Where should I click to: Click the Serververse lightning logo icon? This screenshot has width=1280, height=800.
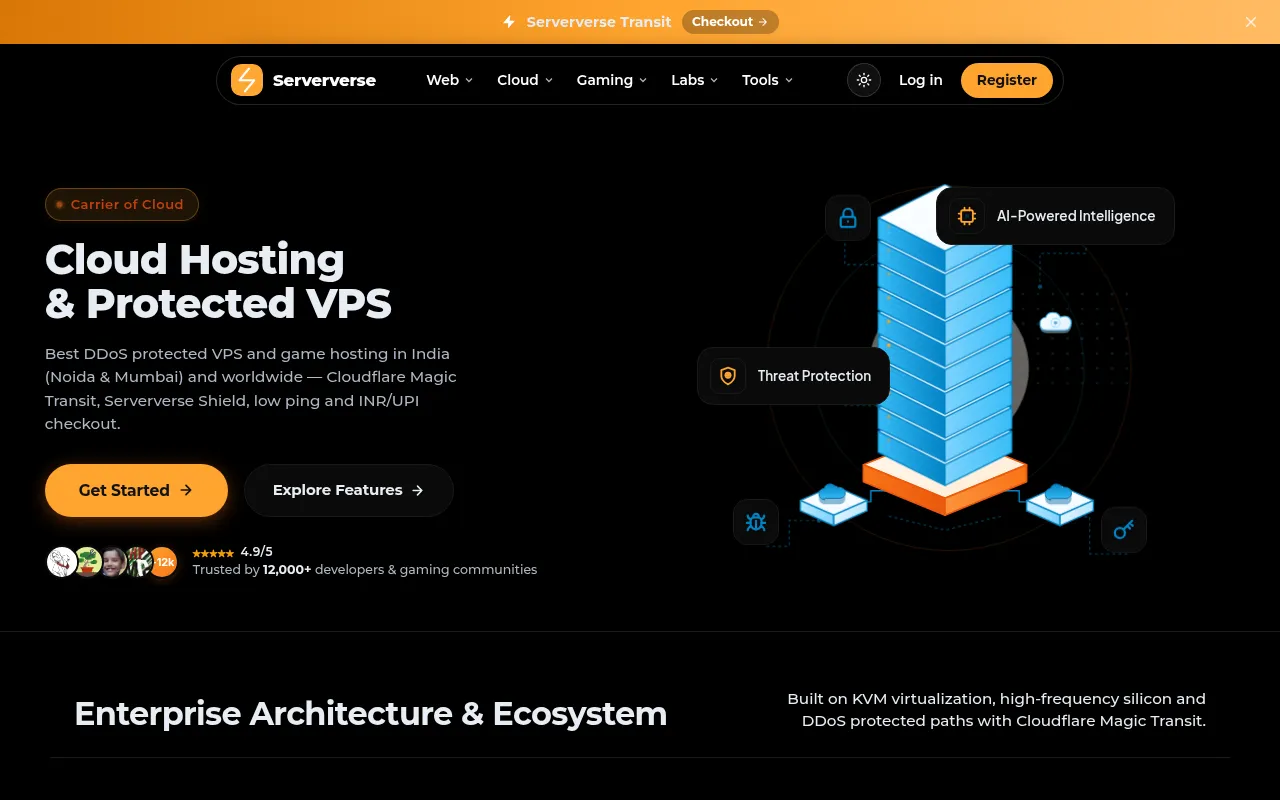click(247, 80)
